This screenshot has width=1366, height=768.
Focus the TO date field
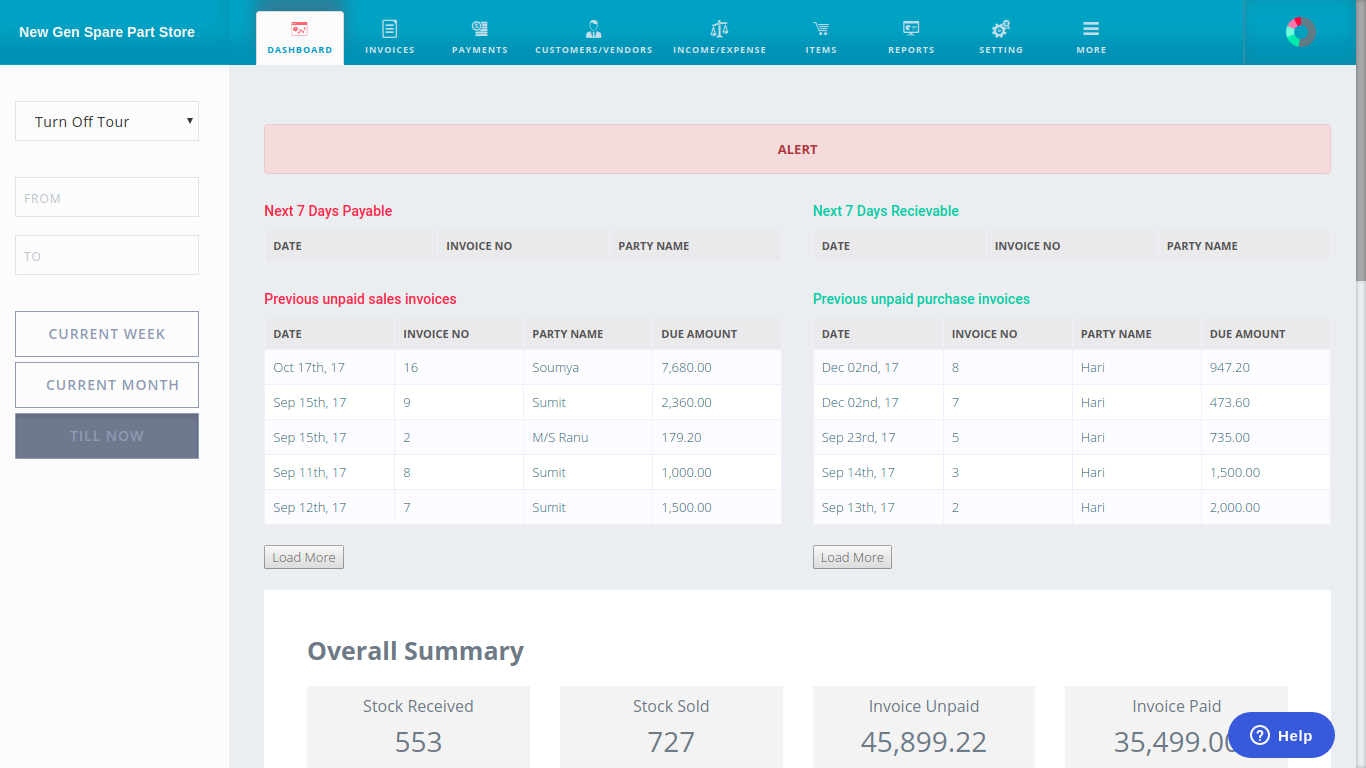coord(107,255)
